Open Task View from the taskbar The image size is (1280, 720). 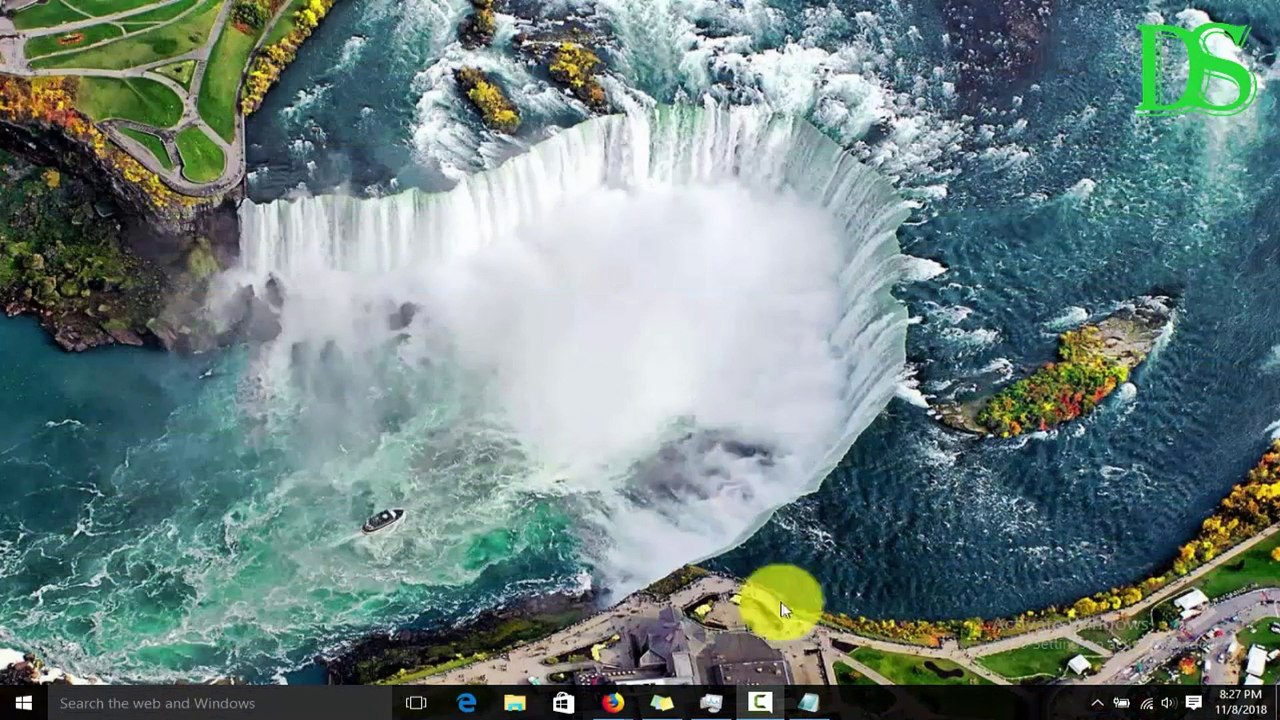pos(416,703)
